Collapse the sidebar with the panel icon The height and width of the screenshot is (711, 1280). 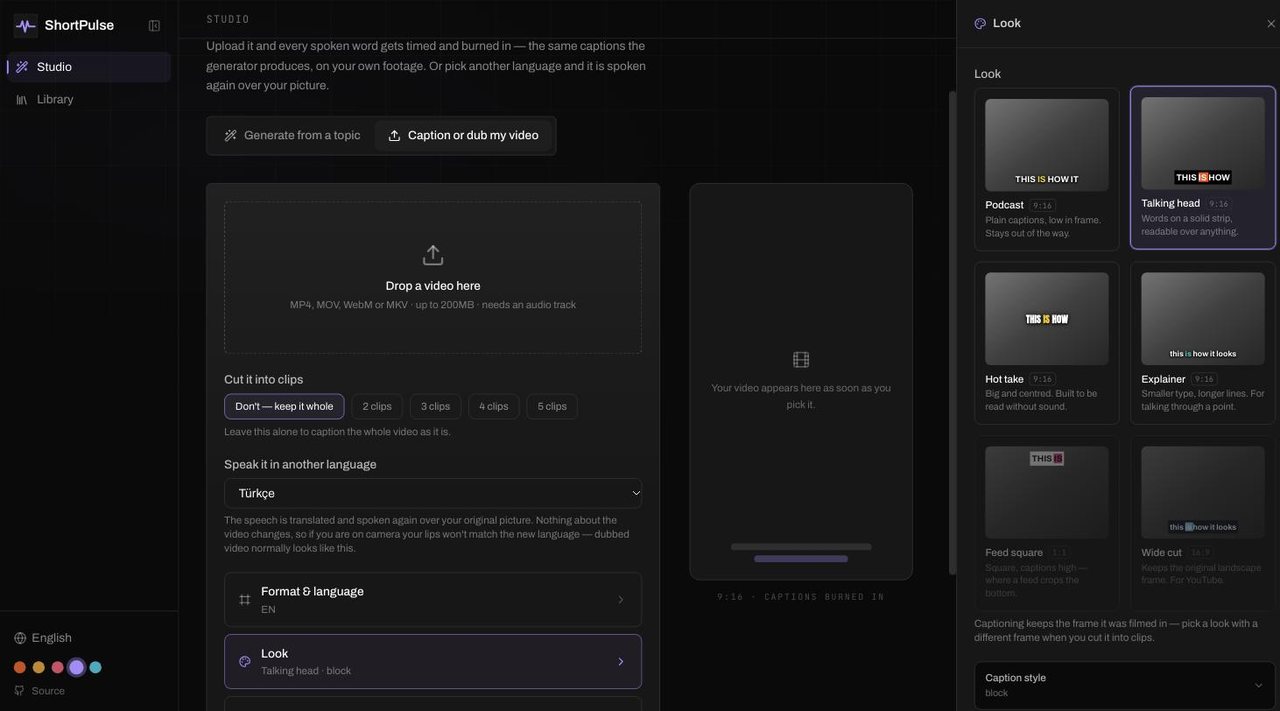pyautogui.click(x=154, y=26)
